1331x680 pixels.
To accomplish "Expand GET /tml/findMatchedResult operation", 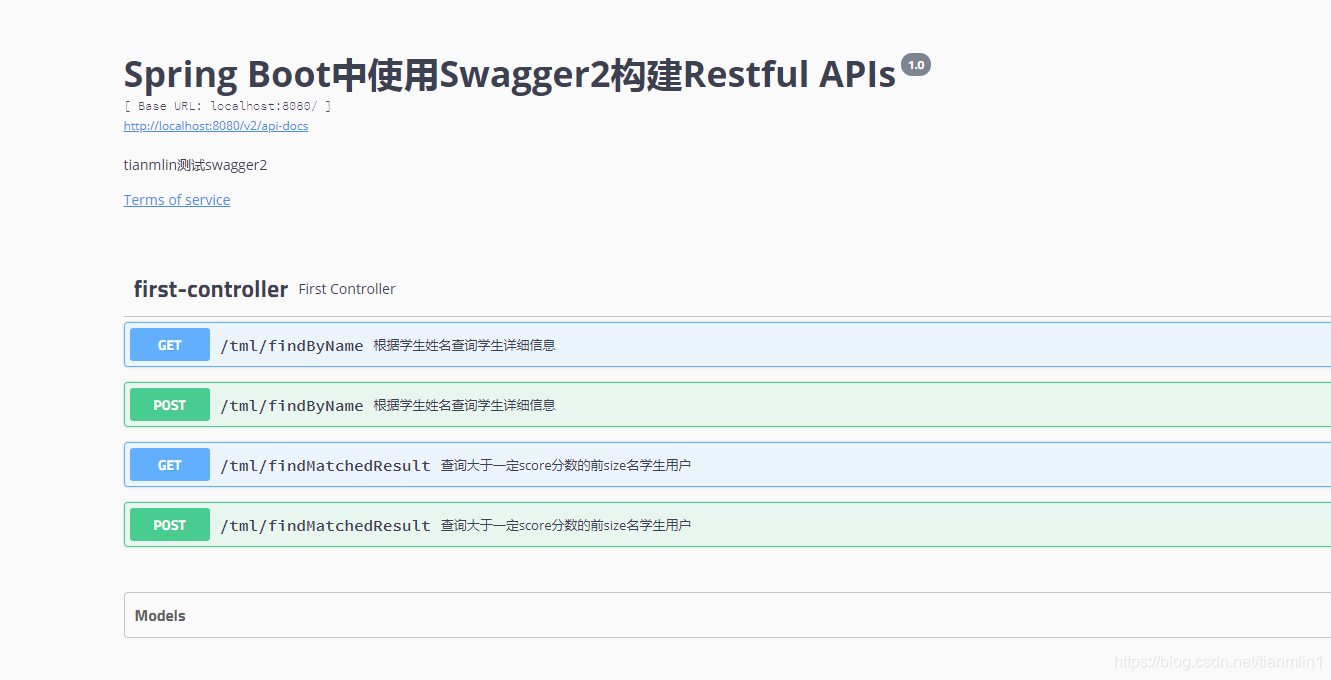I will (727, 465).
